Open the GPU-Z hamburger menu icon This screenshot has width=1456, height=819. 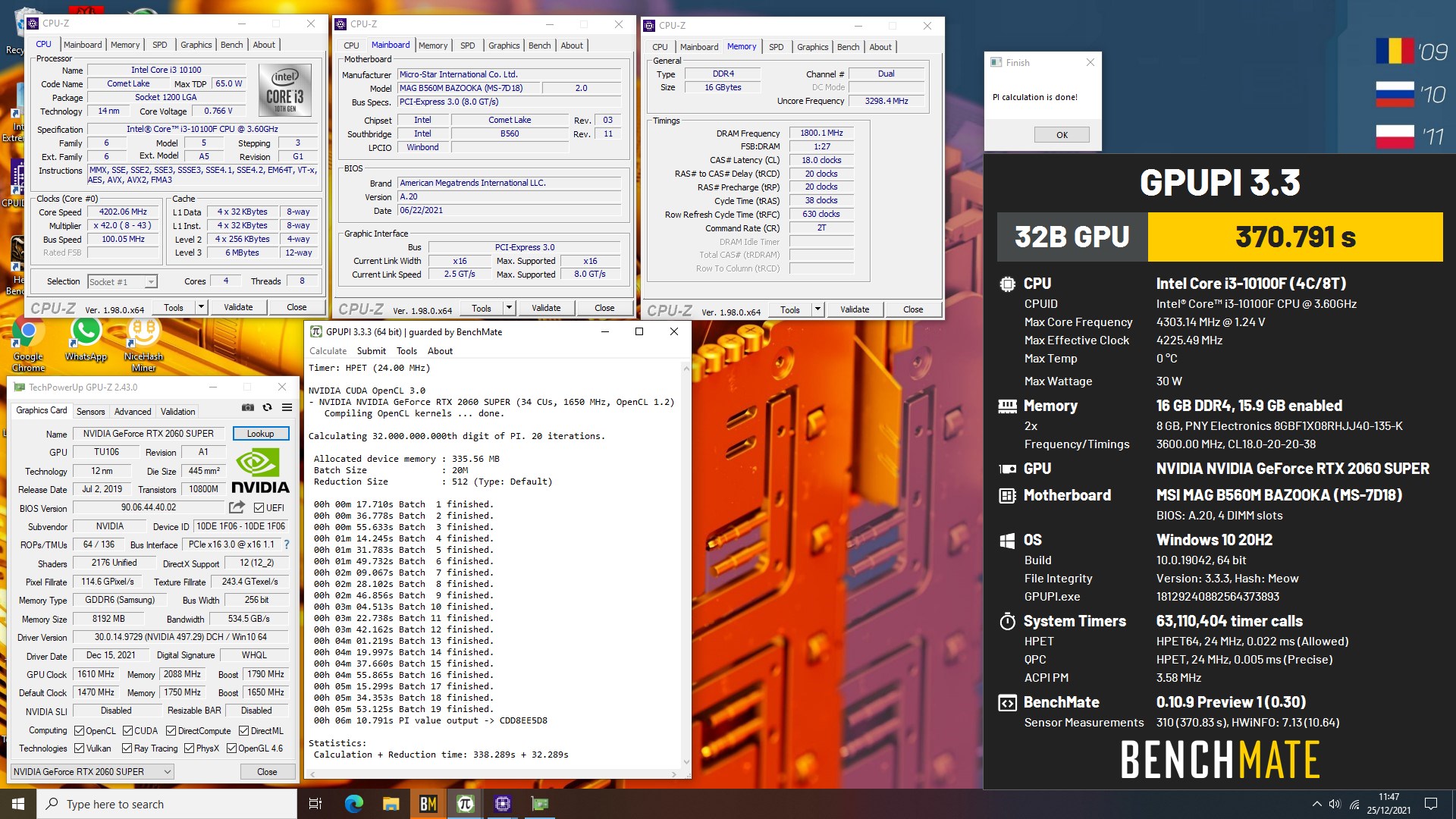pyautogui.click(x=287, y=407)
